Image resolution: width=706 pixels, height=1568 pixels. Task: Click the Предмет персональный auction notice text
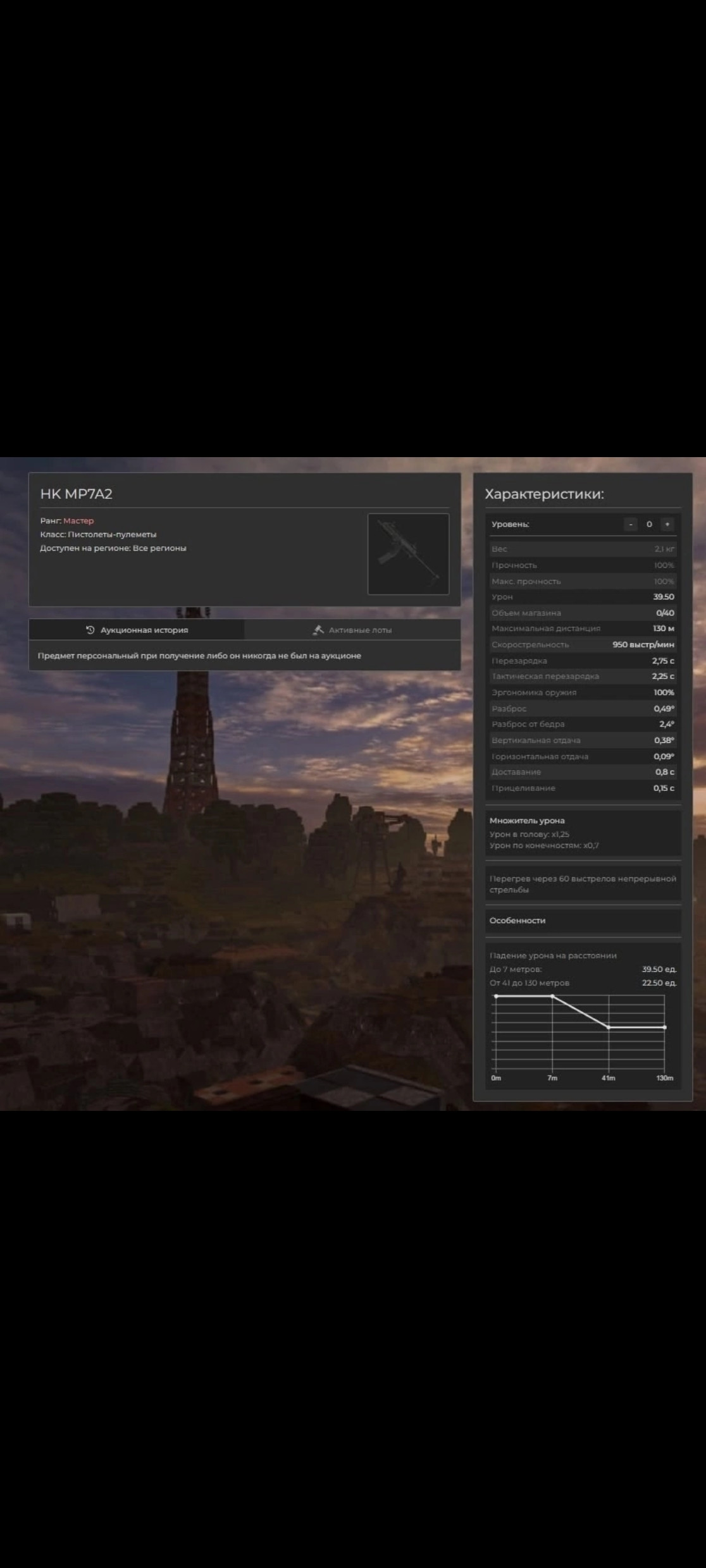tap(199, 656)
